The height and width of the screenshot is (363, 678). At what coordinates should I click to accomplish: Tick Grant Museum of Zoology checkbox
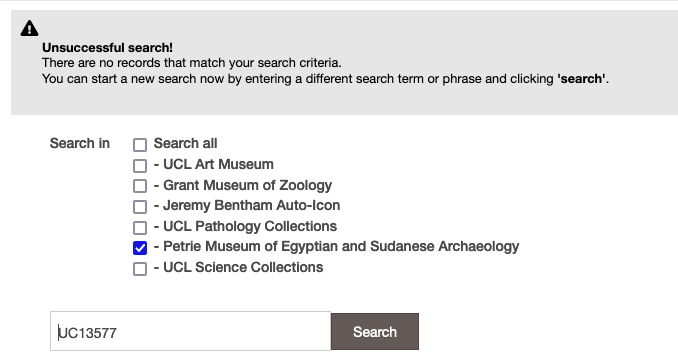(x=140, y=186)
